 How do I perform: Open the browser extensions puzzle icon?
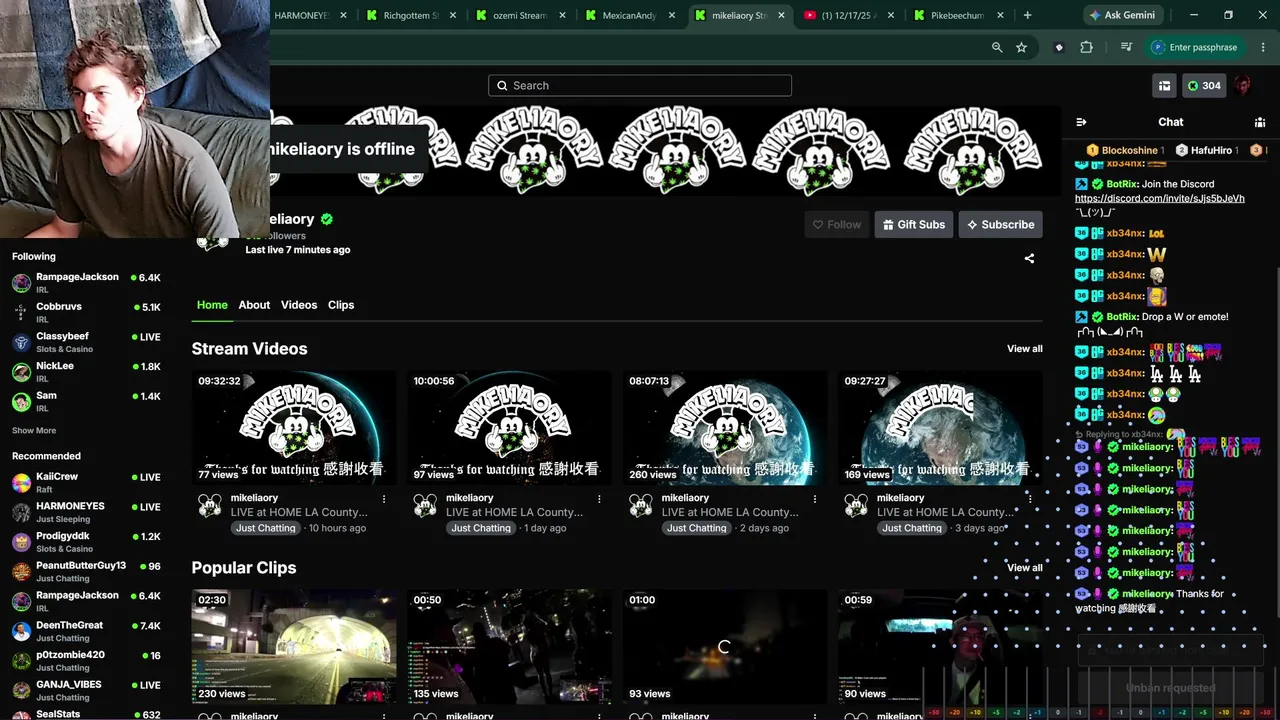point(1087,47)
